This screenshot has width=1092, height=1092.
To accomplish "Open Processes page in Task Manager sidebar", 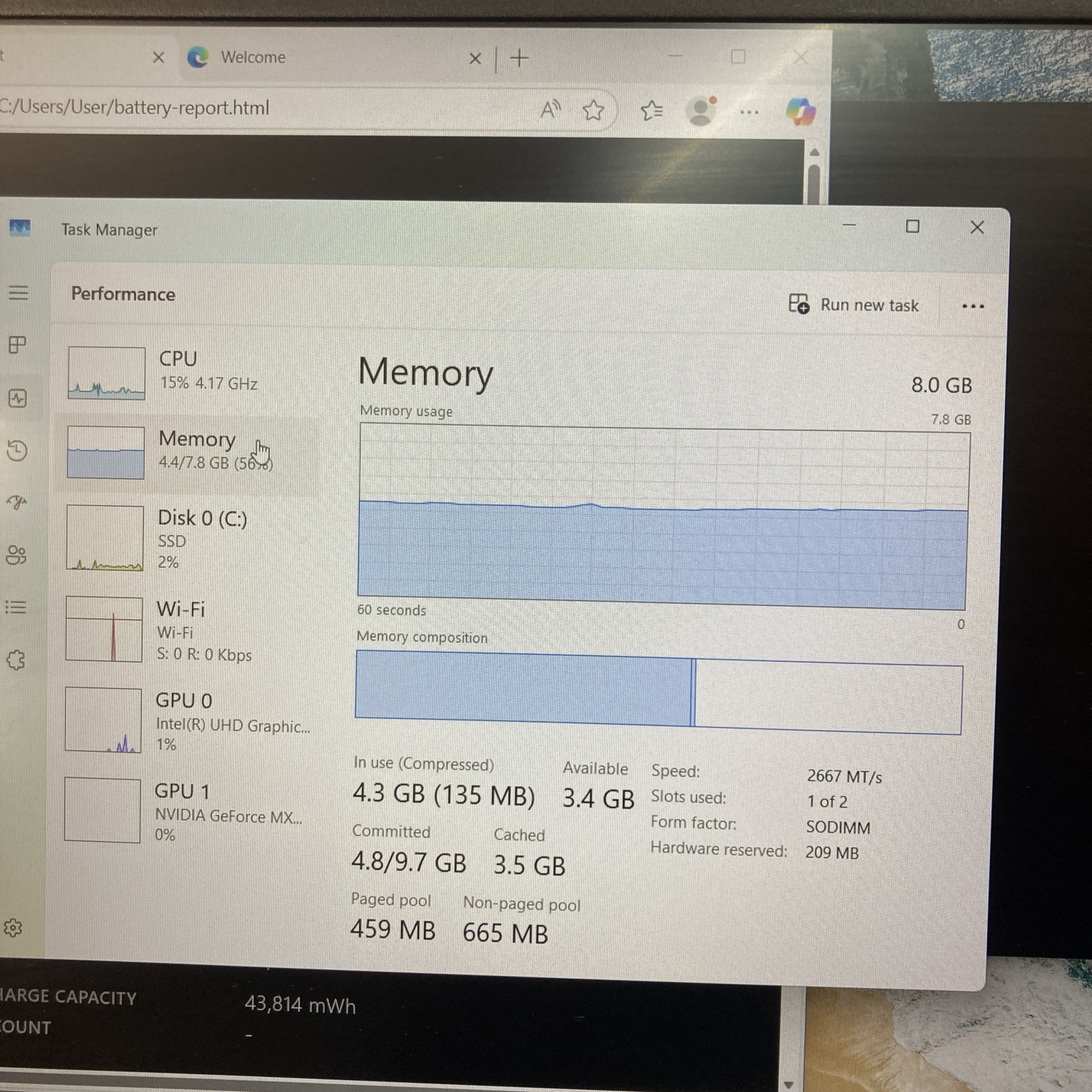I will click(x=18, y=345).
